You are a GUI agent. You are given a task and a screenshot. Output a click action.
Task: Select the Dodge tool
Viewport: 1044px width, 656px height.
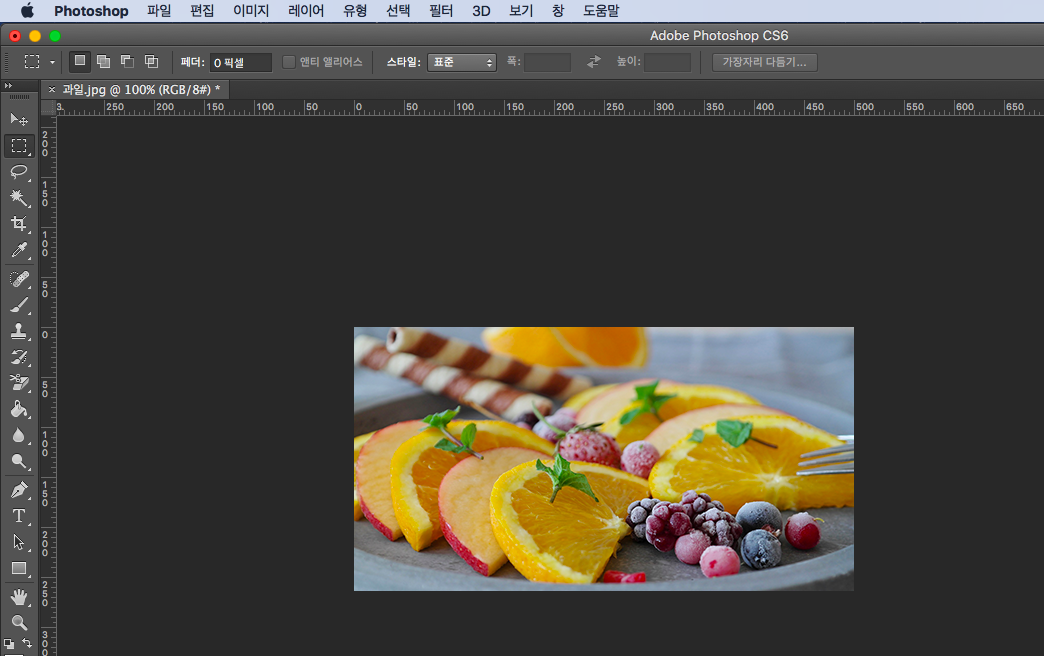pyautogui.click(x=19, y=462)
